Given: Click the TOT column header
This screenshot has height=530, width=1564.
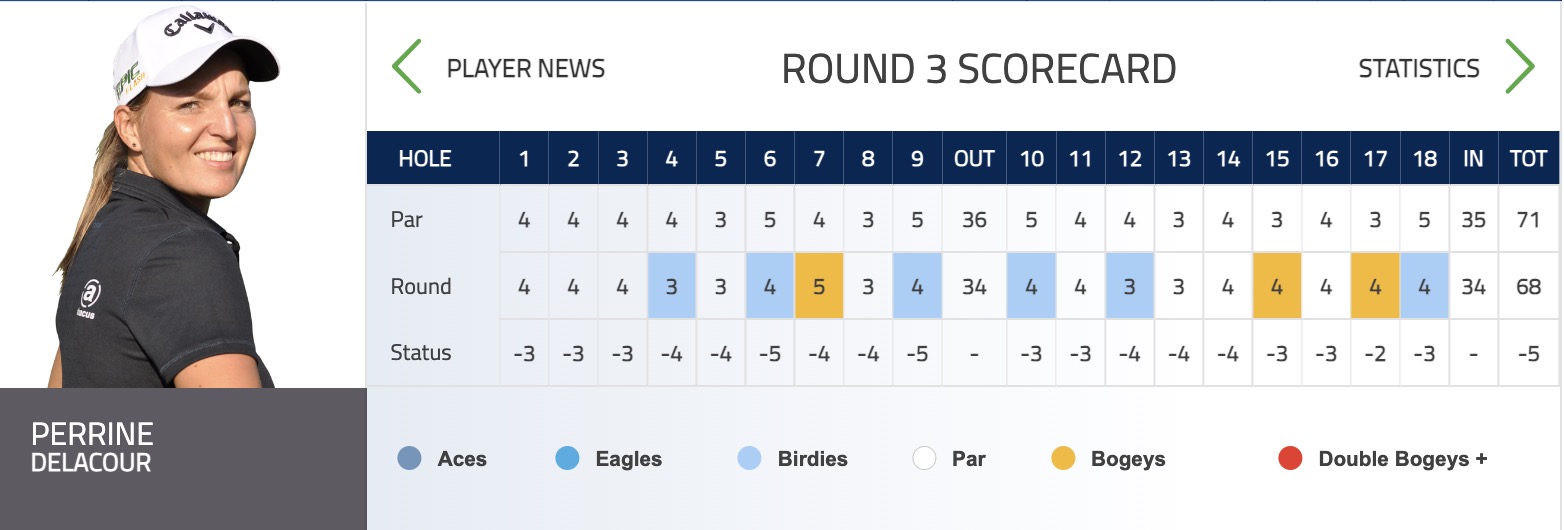Looking at the screenshot, I should 1529,158.
